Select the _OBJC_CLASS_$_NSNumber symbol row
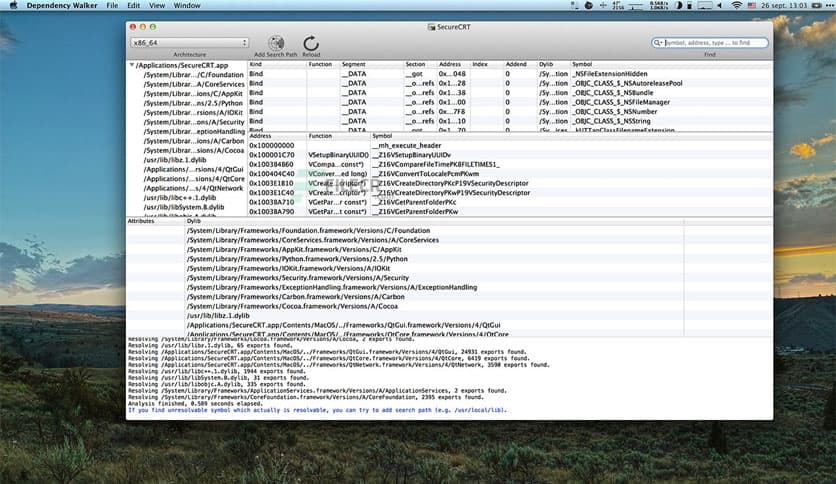The image size is (836, 484). [x=510, y=112]
